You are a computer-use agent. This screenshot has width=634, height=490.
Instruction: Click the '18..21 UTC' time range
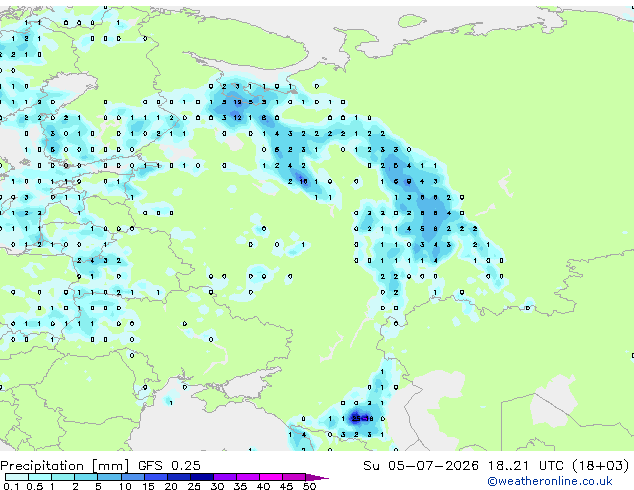pyautogui.click(x=525, y=466)
